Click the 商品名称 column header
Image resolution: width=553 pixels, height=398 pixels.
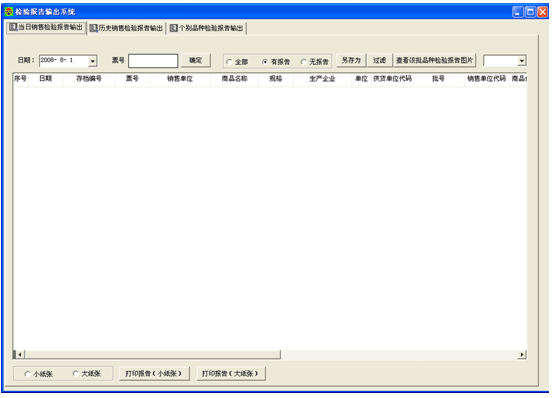(x=235, y=79)
